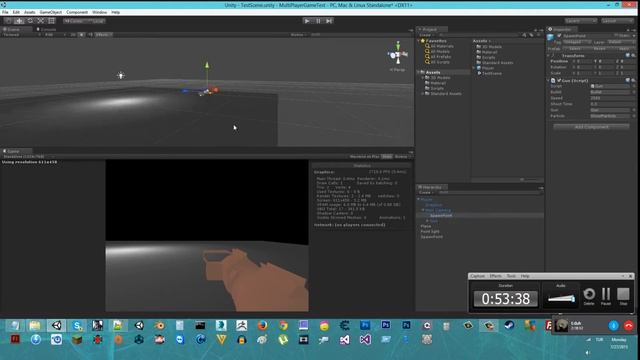Image resolution: width=640 pixels, height=360 pixels.
Task: Select the Rotate tool in Unity toolbar
Action: coord(30,20)
